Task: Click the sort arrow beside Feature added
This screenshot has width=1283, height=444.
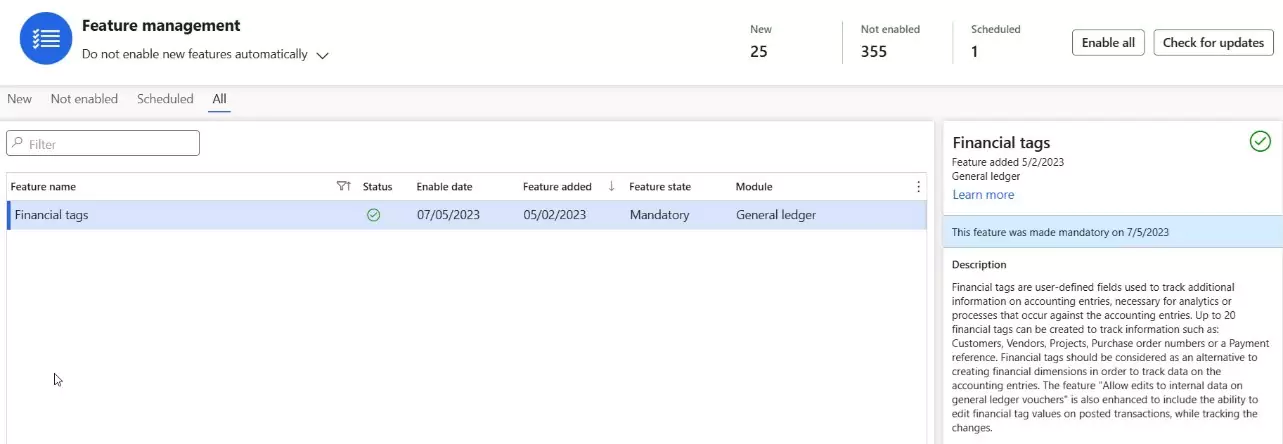Action: (611, 187)
